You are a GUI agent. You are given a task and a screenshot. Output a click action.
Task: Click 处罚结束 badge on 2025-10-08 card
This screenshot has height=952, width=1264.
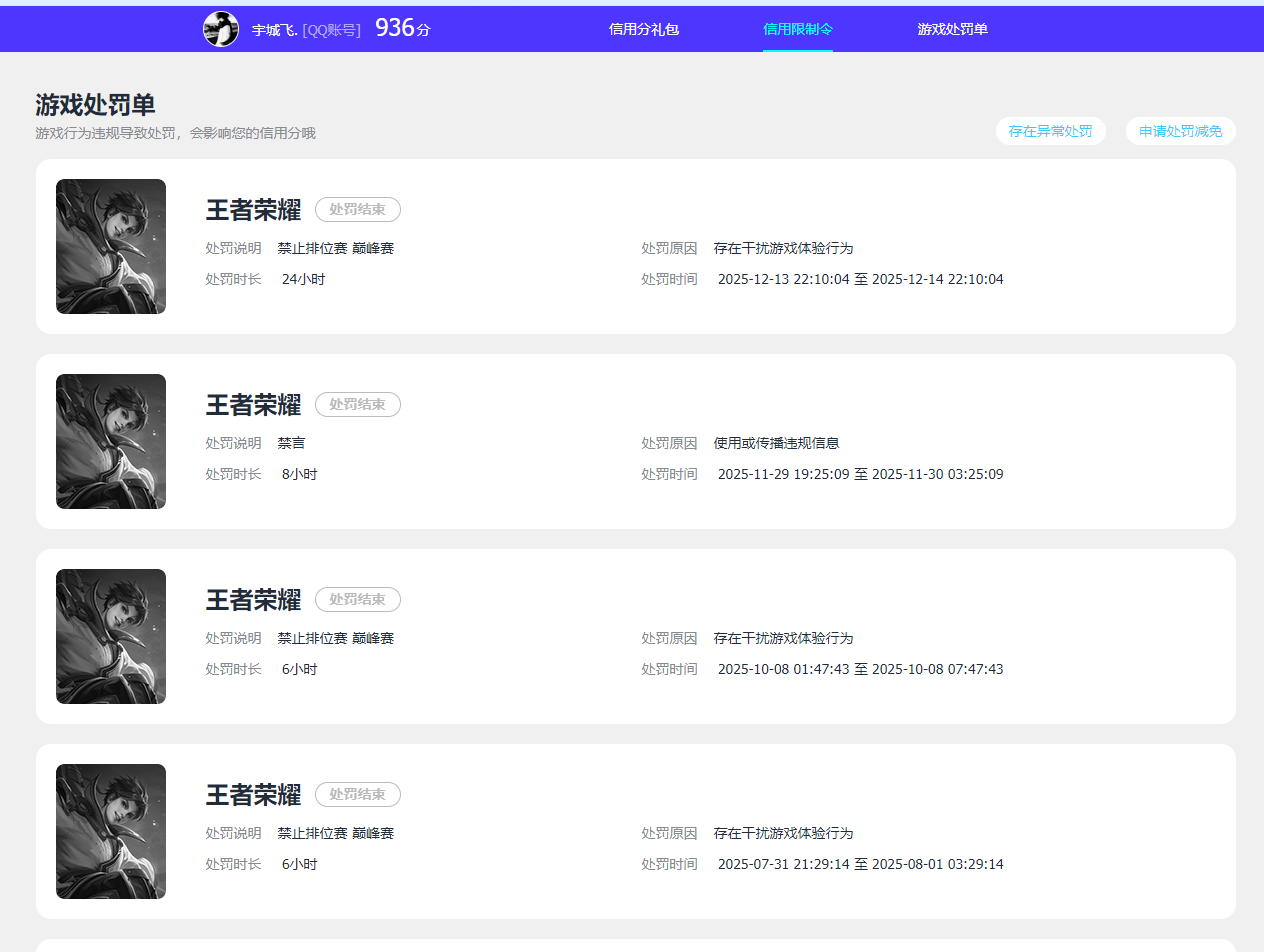point(358,599)
